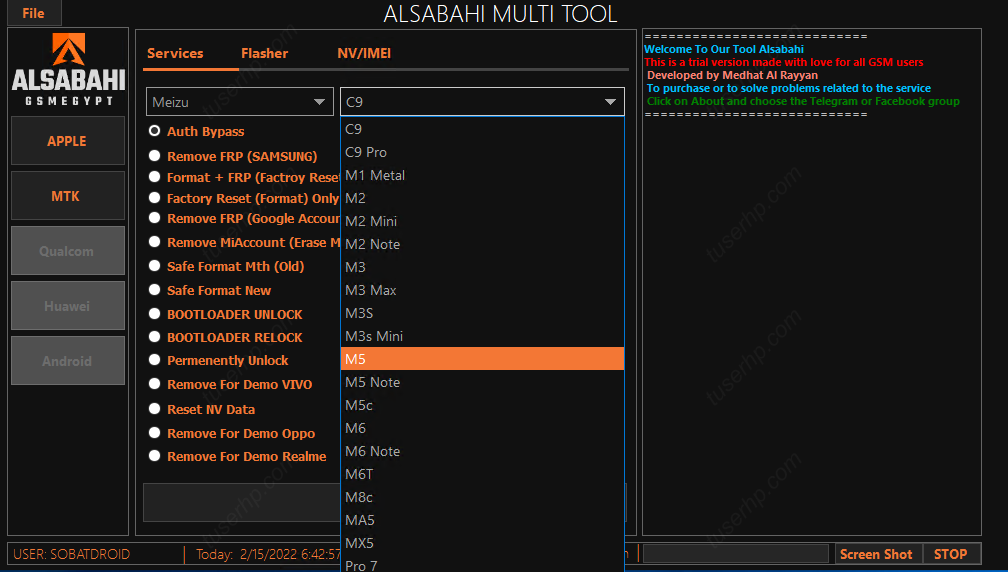Click the Today date status text

coord(269,554)
